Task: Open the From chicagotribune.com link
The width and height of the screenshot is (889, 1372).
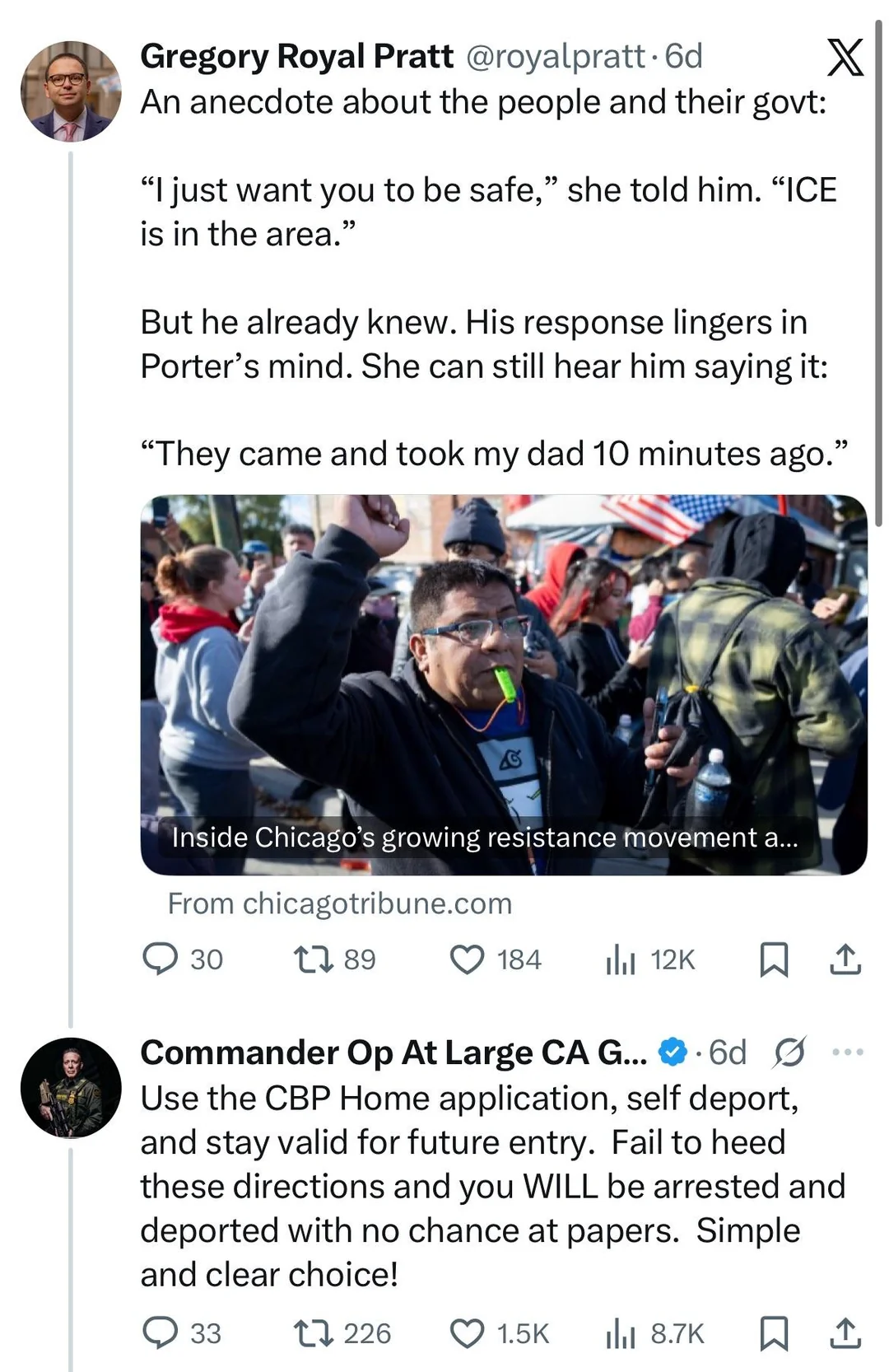Action: pyautogui.click(x=339, y=903)
